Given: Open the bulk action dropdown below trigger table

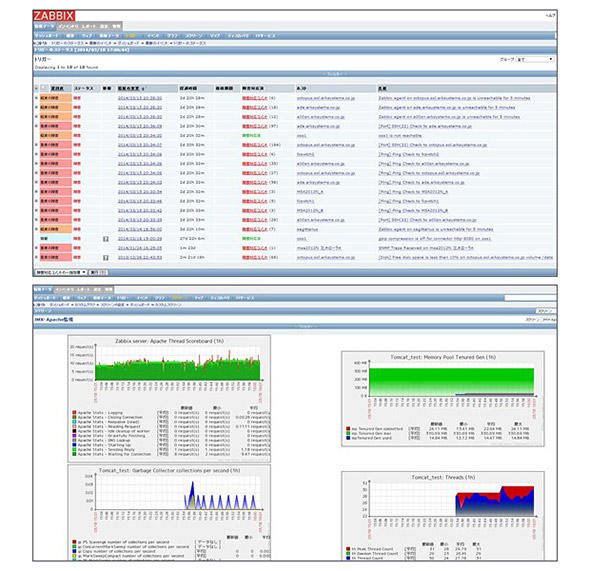Looking at the screenshot, I should pos(61,272).
